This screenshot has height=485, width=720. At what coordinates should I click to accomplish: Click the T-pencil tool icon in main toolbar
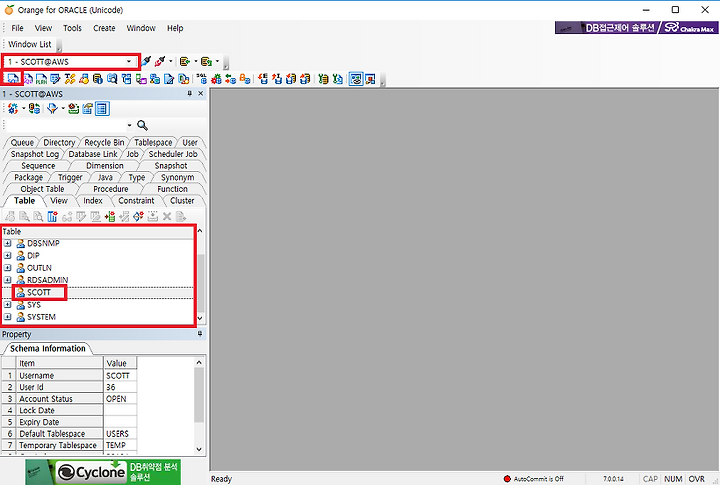[x=70, y=79]
